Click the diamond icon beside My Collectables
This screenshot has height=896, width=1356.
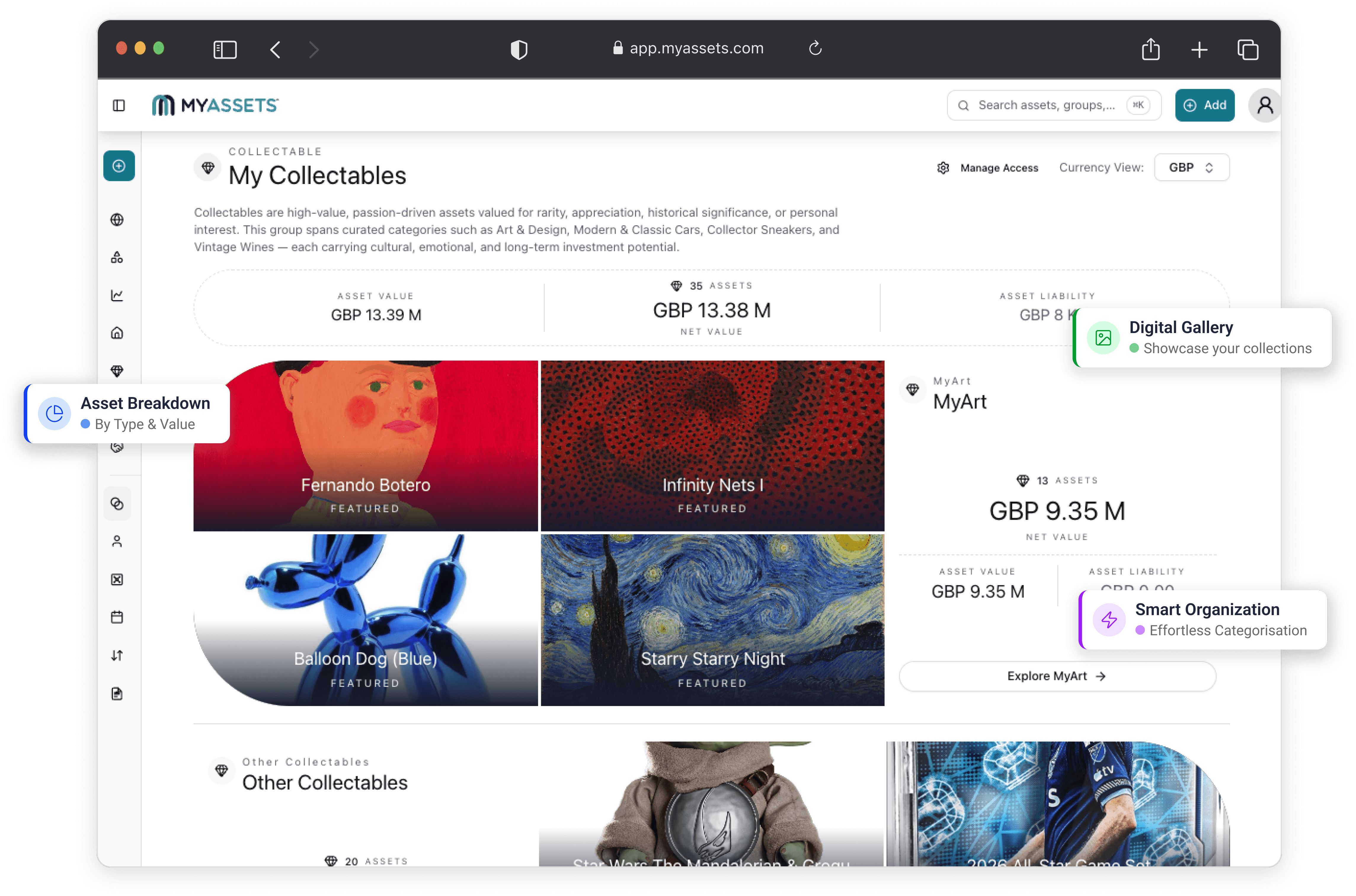click(208, 167)
